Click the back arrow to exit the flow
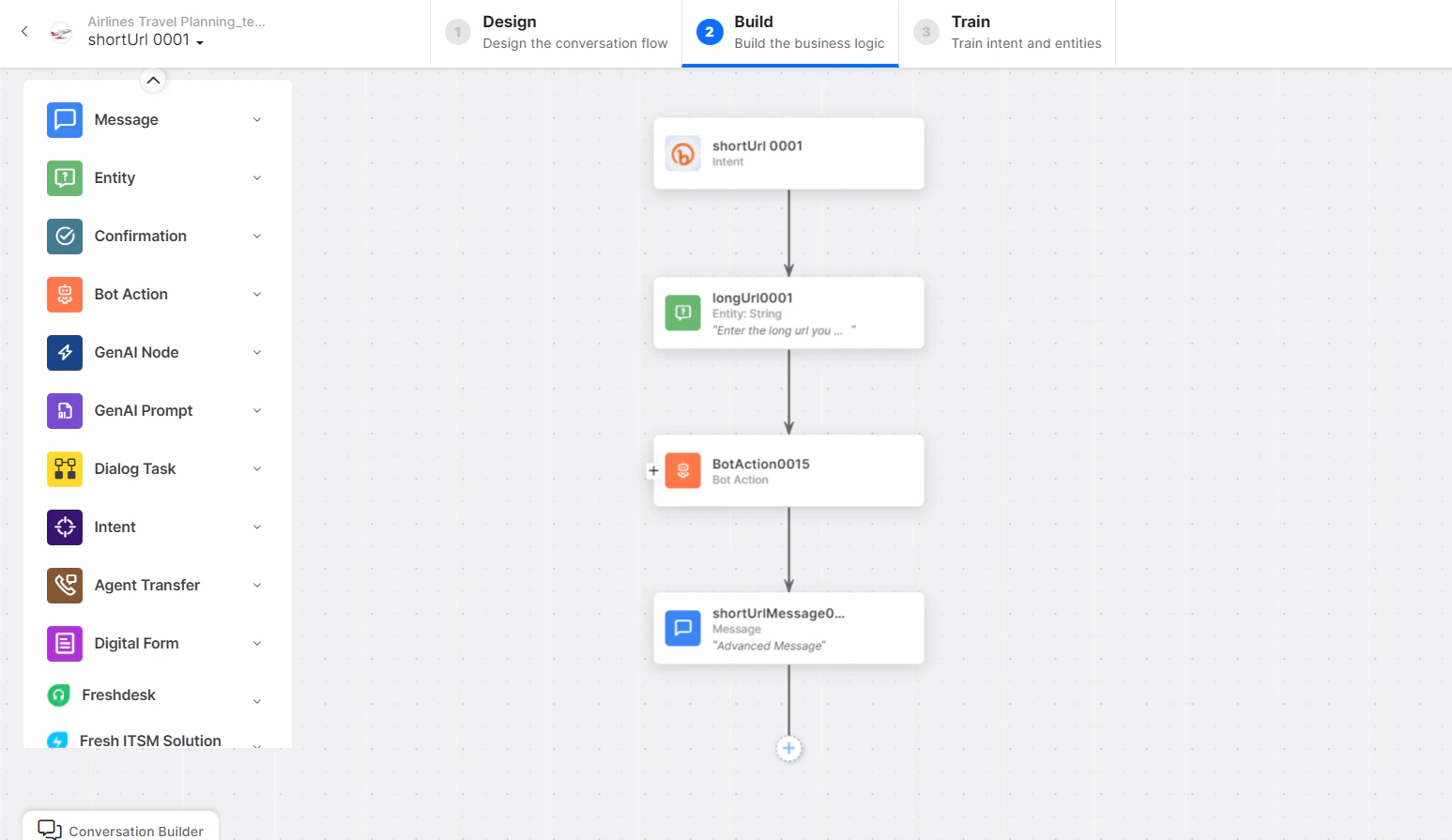Viewport: 1452px width, 840px height. click(23, 31)
